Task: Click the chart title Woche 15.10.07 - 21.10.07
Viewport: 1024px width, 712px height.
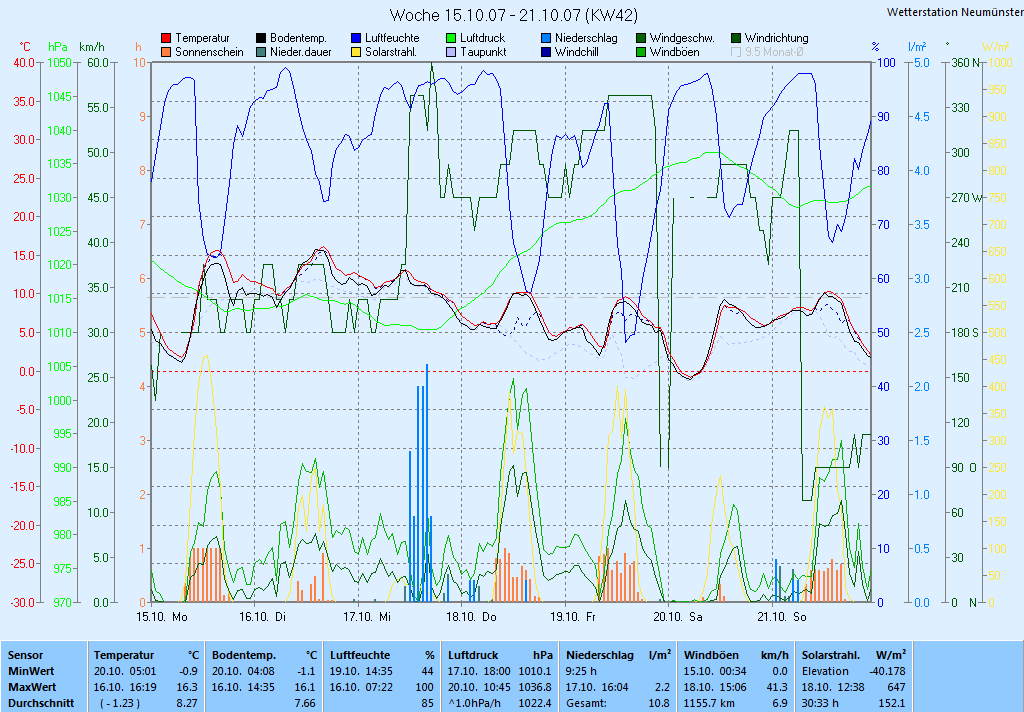Action: tap(513, 15)
